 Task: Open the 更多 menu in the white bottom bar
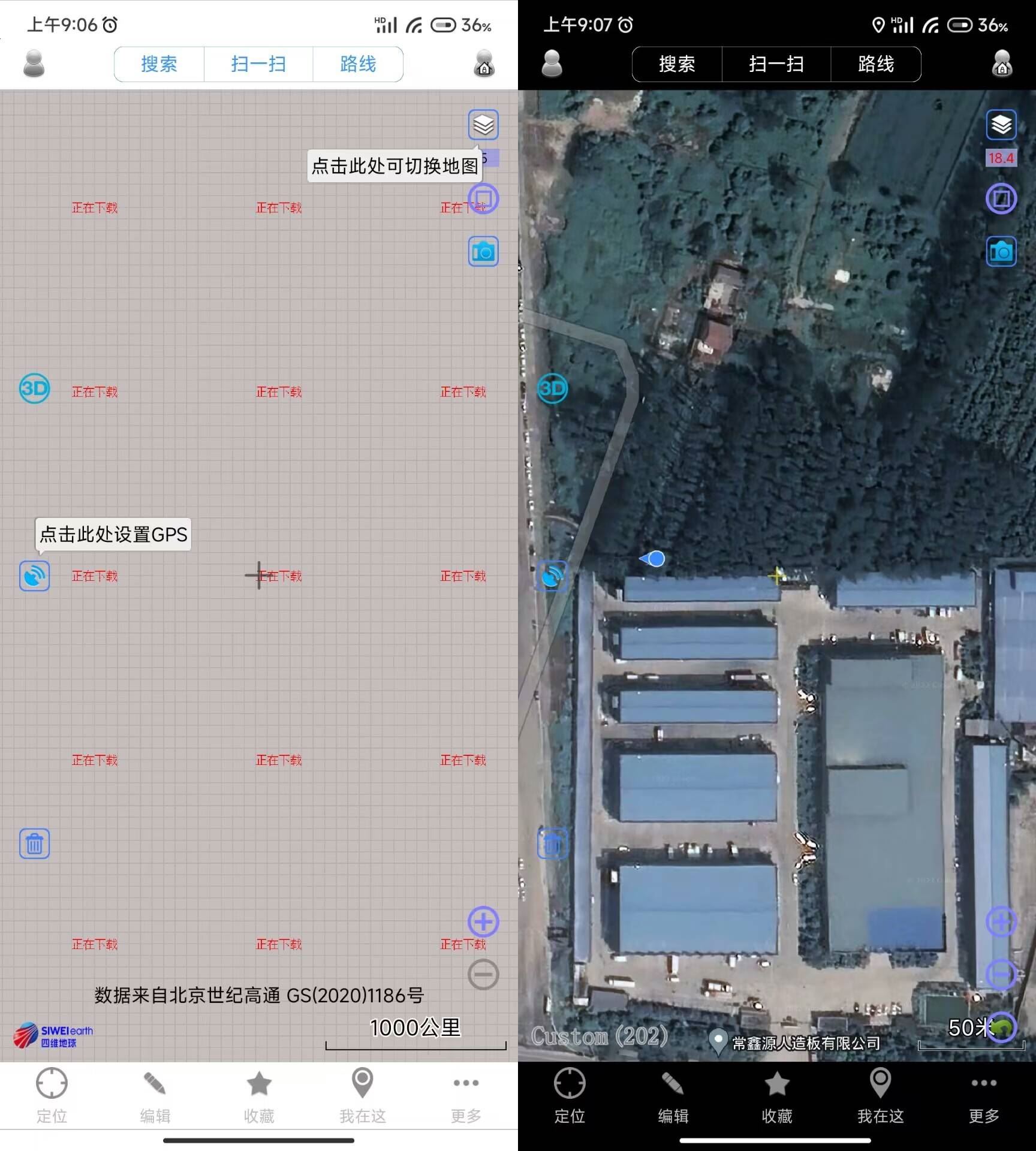pos(466,1096)
